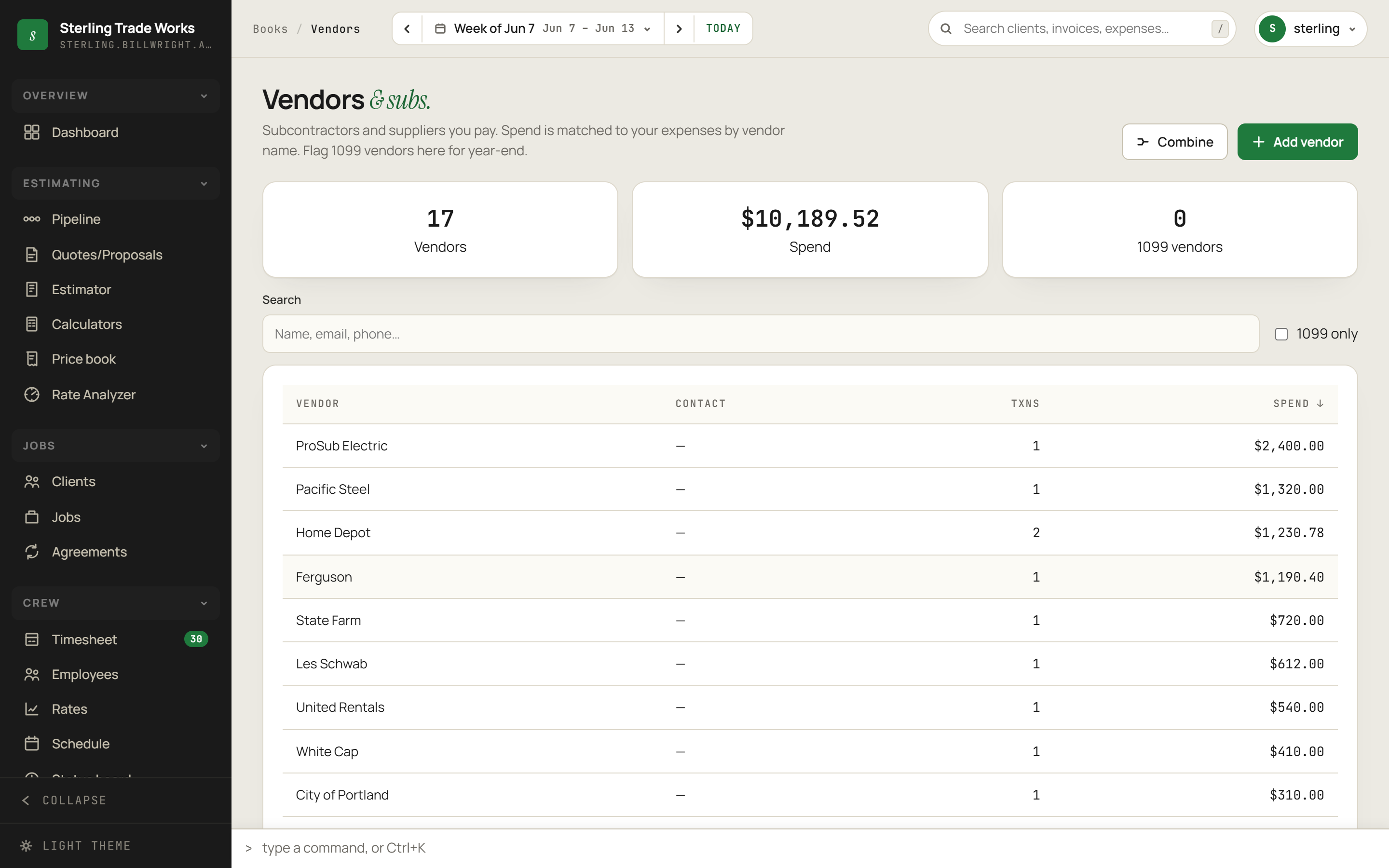Click the Quotes/Proposals document icon
Viewport: 1389px width, 868px height.
click(x=31, y=254)
